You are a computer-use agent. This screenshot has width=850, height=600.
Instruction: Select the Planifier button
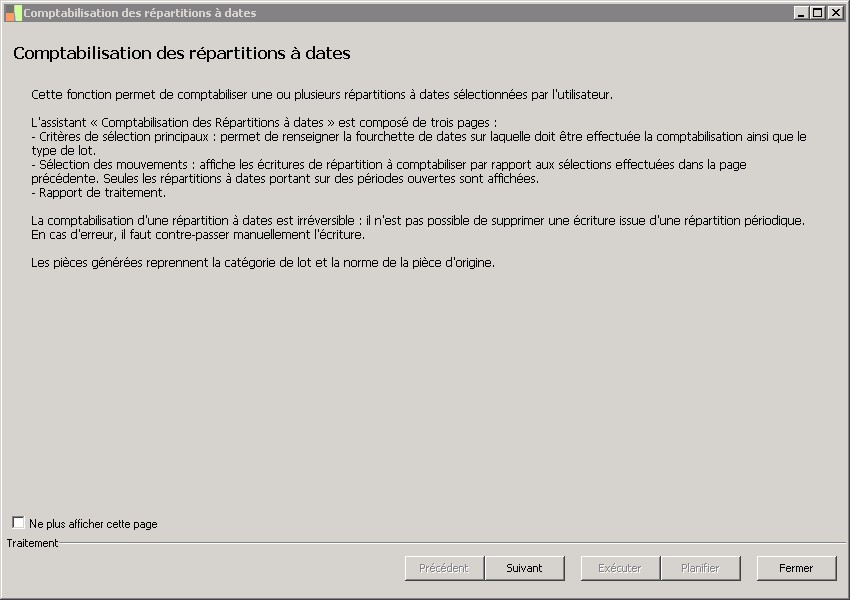pyautogui.click(x=700, y=568)
